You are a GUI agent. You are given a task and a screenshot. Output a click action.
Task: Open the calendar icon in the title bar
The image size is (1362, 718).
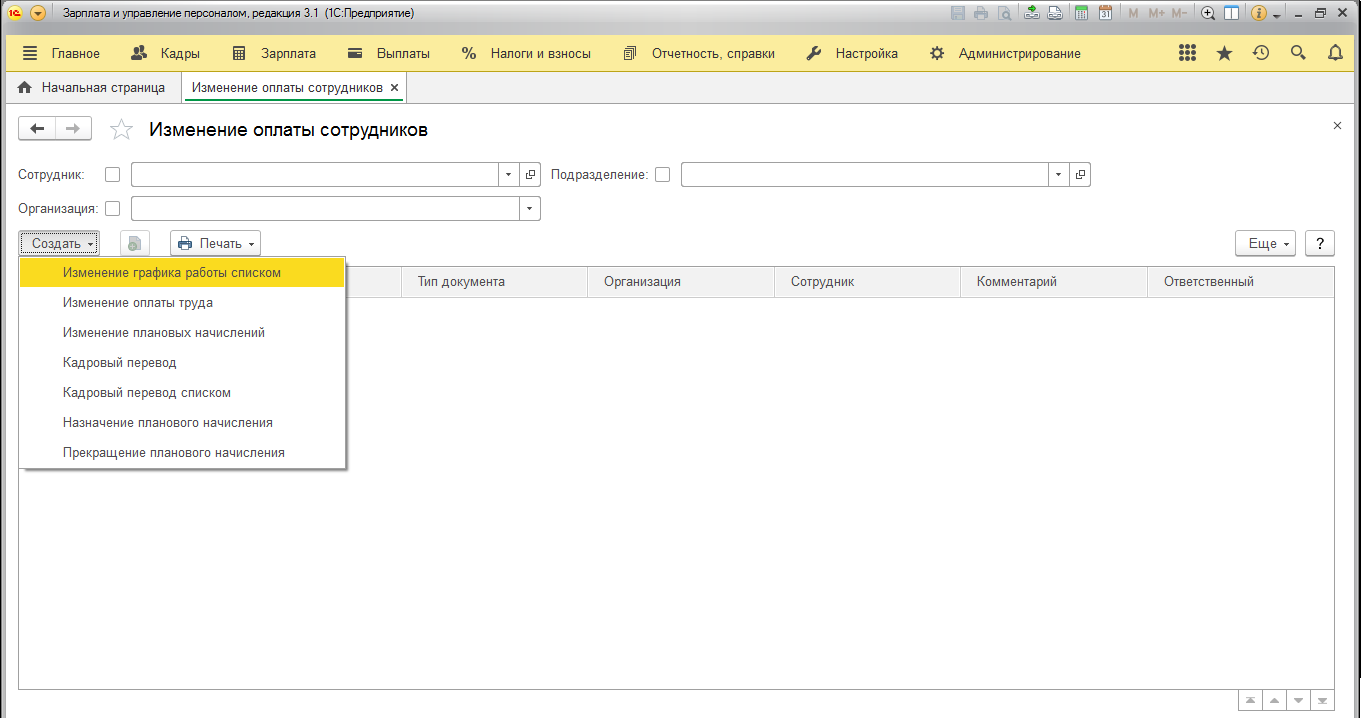coord(1105,14)
